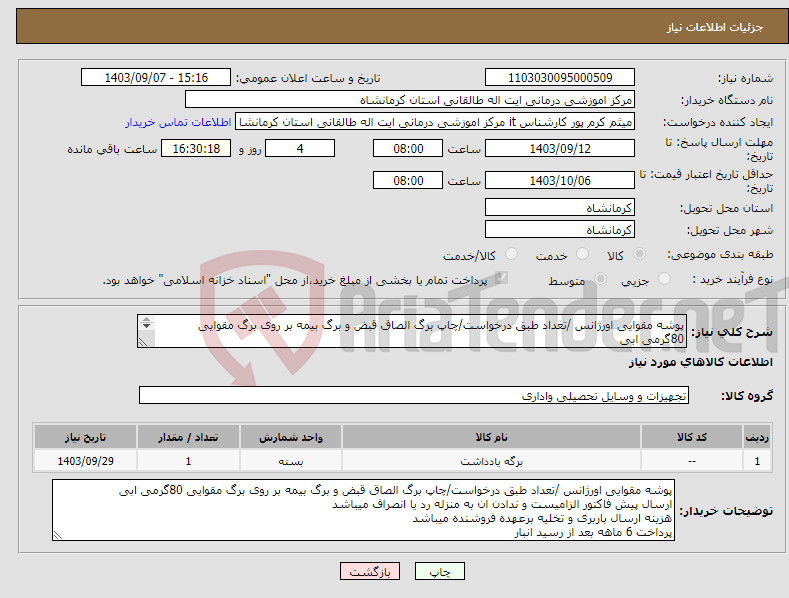Click the scroll up arrow in شرح کلی نیاز

[146, 319]
